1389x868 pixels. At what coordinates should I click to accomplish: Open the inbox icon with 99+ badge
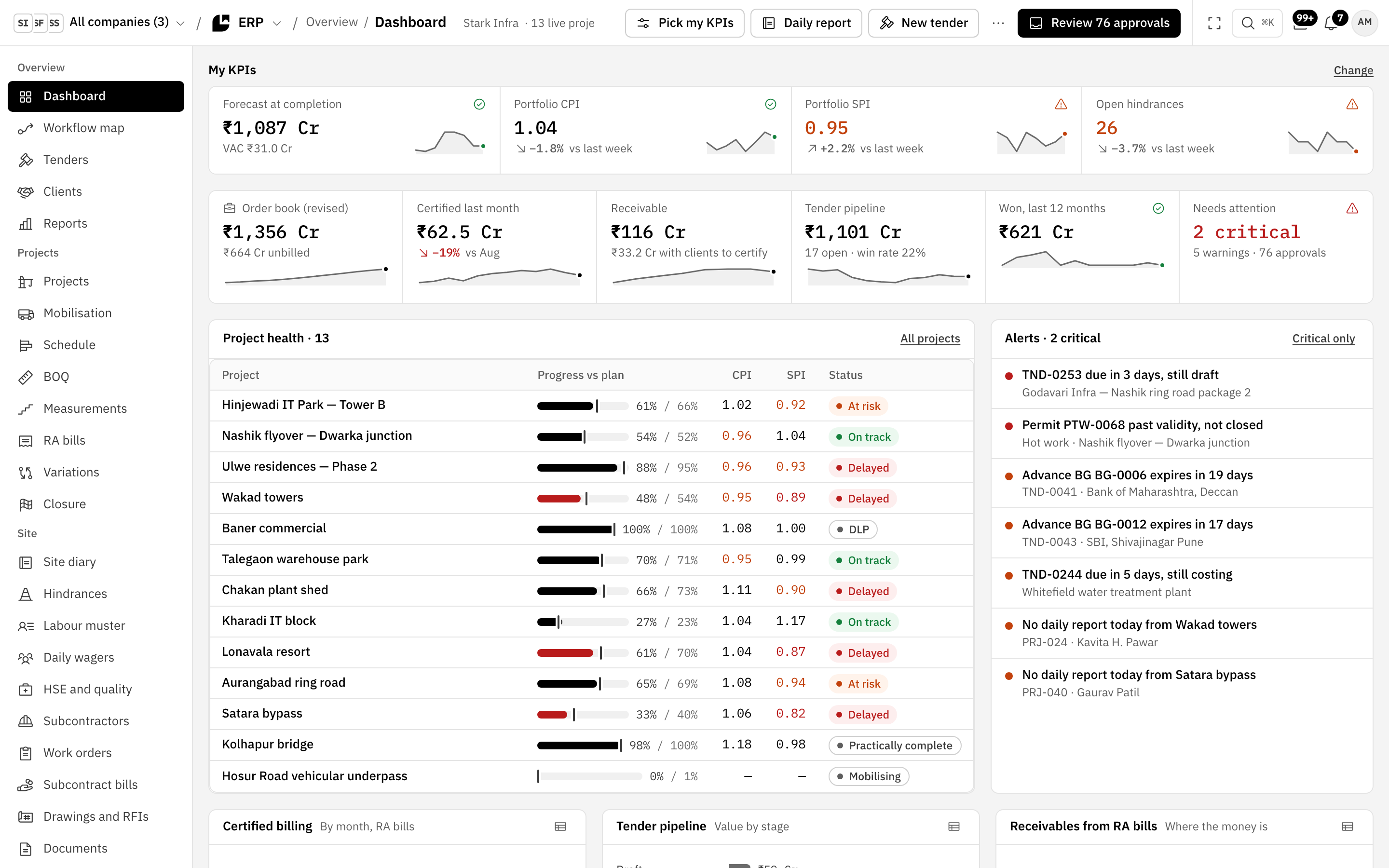[1301, 23]
